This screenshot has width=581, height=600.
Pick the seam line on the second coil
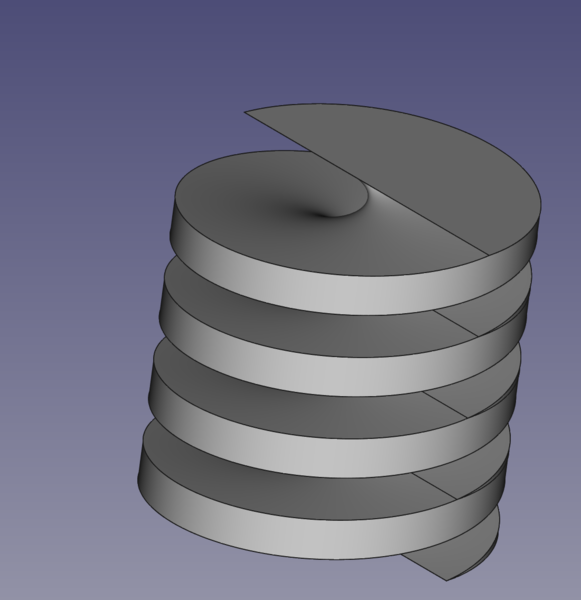coord(455,323)
